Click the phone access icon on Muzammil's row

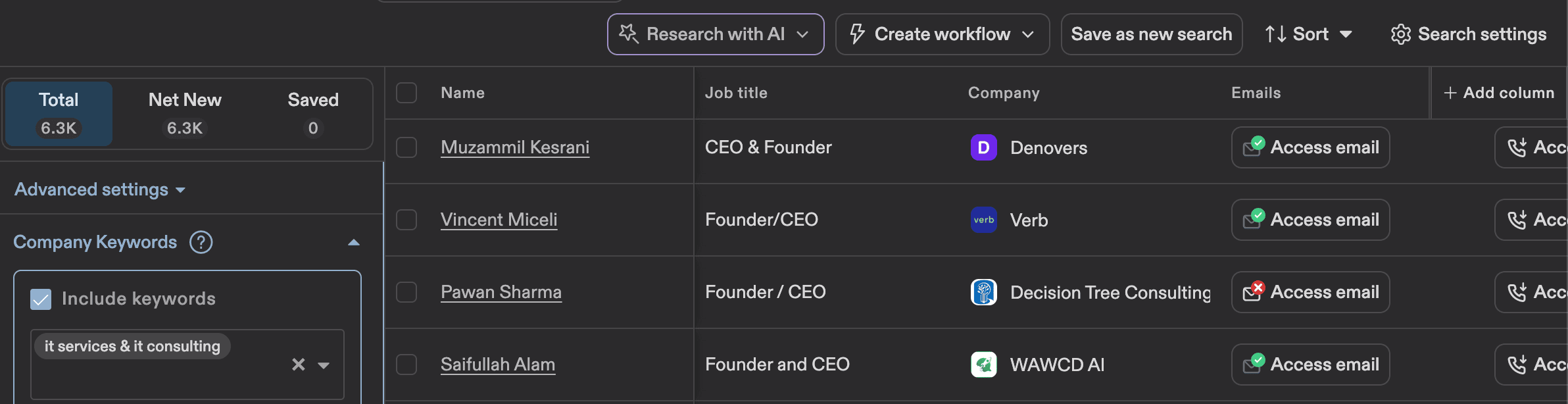pos(1517,147)
